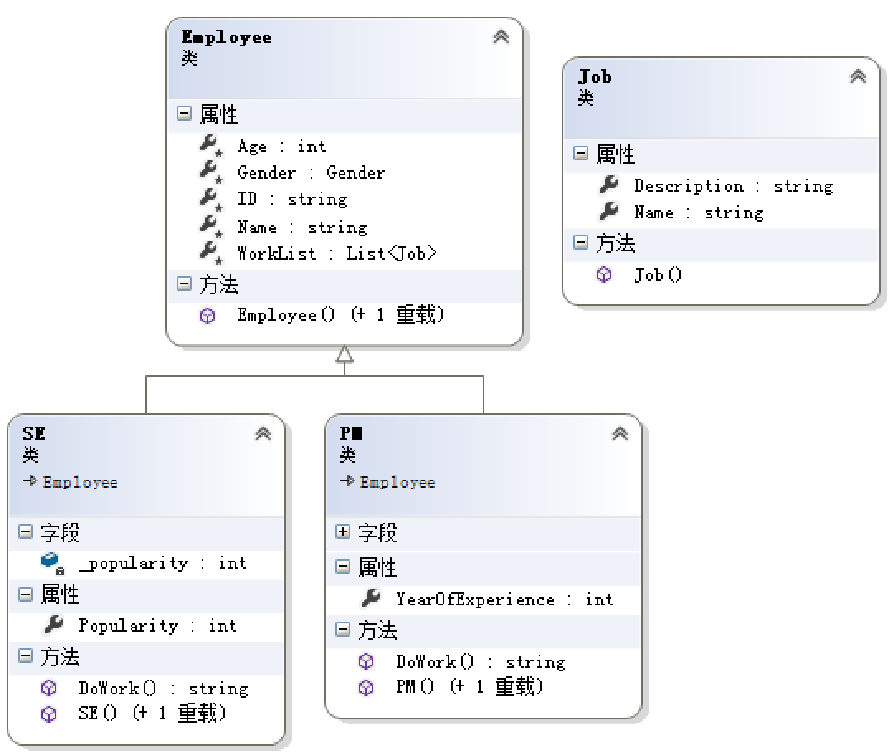Click the wrench icon beside Age property
The width and height of the screenshot is (890, 754).
pos(210,146)
